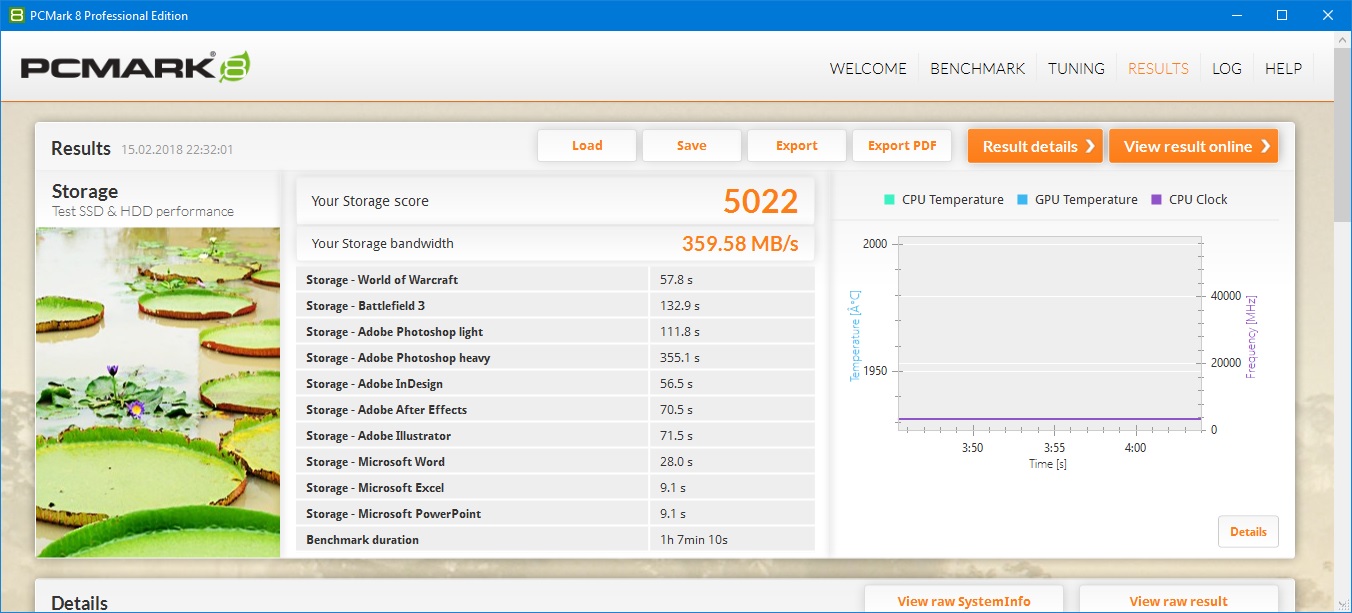Open the TUNING tab
The height and width of the screenshot is (613, 1352).
point(1076,69)
